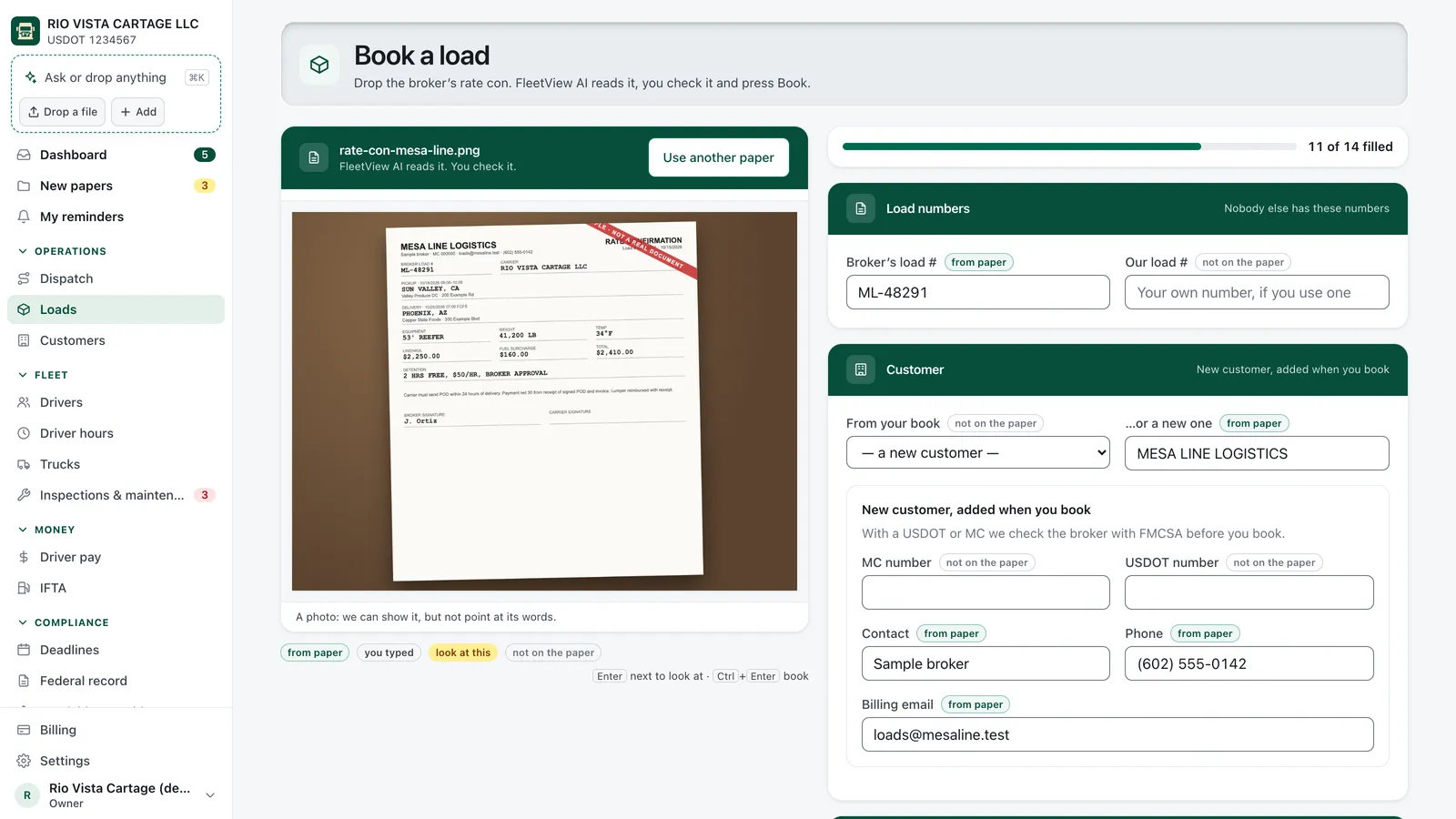Click the IFTA fuel icon
Viewport: 1456px width, 819px height.
24,588
